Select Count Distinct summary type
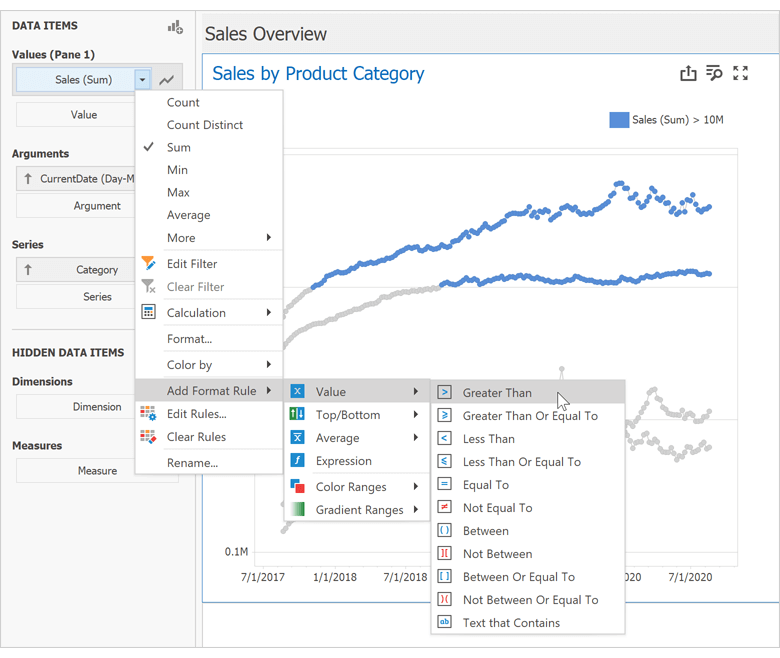Screen dimensions: 780x658 205,125
